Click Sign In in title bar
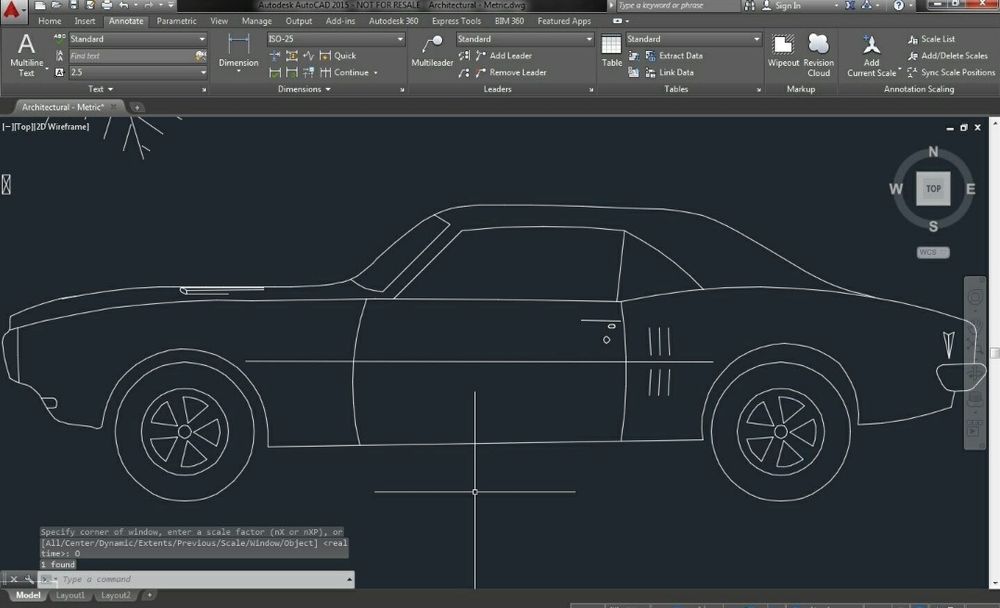Viewport: 1000px width, 608px height. click(787, 6)
